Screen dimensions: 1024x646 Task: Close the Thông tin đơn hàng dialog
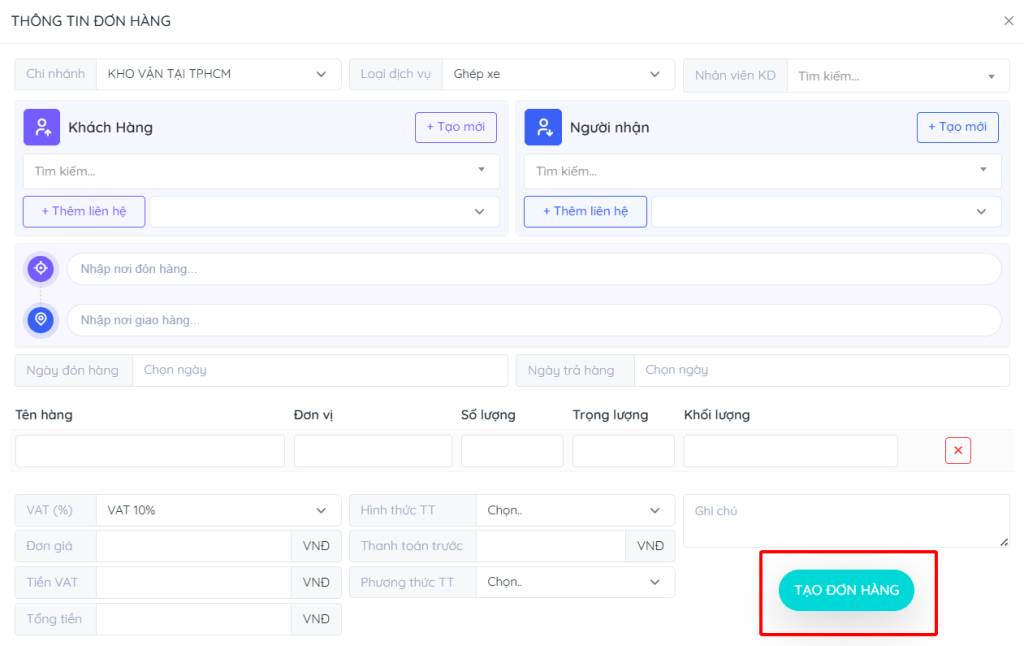1008,21
